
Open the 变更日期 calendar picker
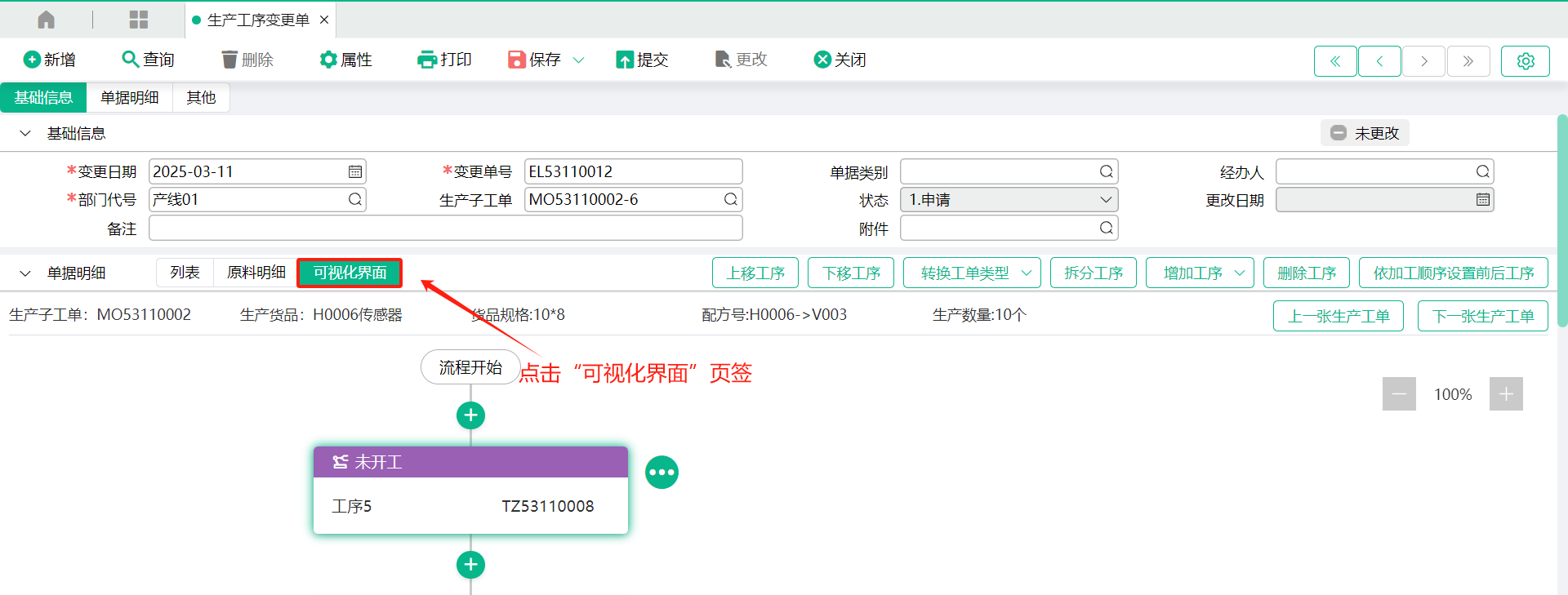pos(355,171)
